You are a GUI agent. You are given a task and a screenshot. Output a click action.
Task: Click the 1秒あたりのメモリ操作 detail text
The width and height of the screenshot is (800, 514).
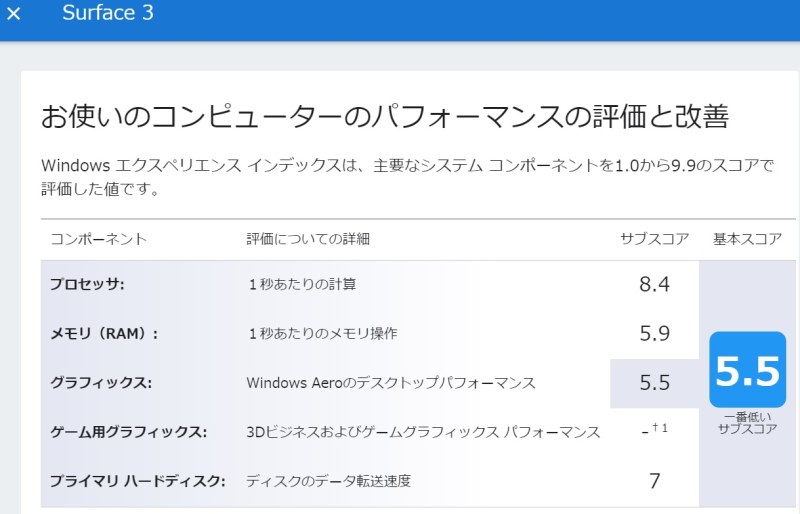[322, 334]
